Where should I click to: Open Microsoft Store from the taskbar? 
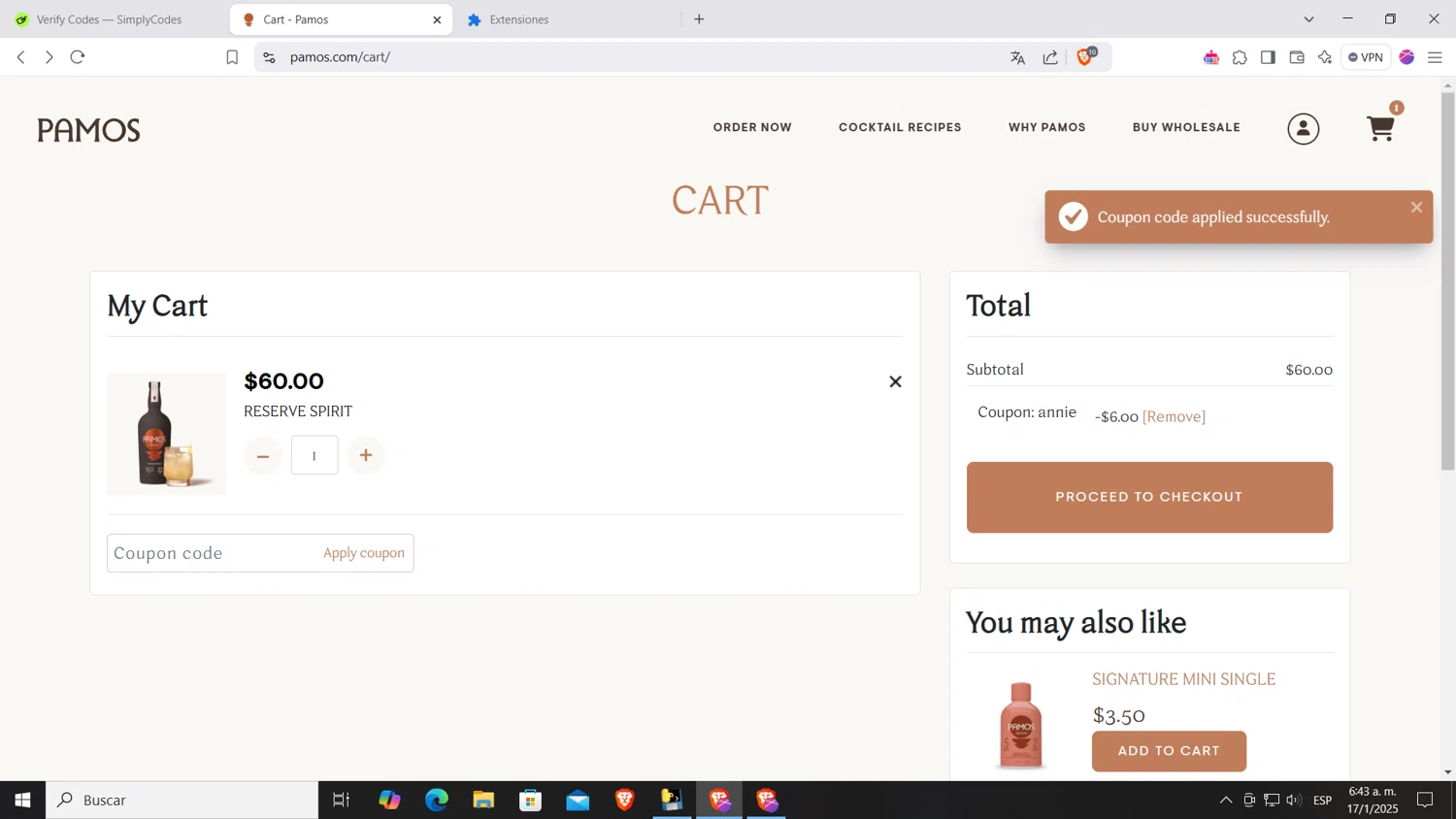[x=530, y=800]
